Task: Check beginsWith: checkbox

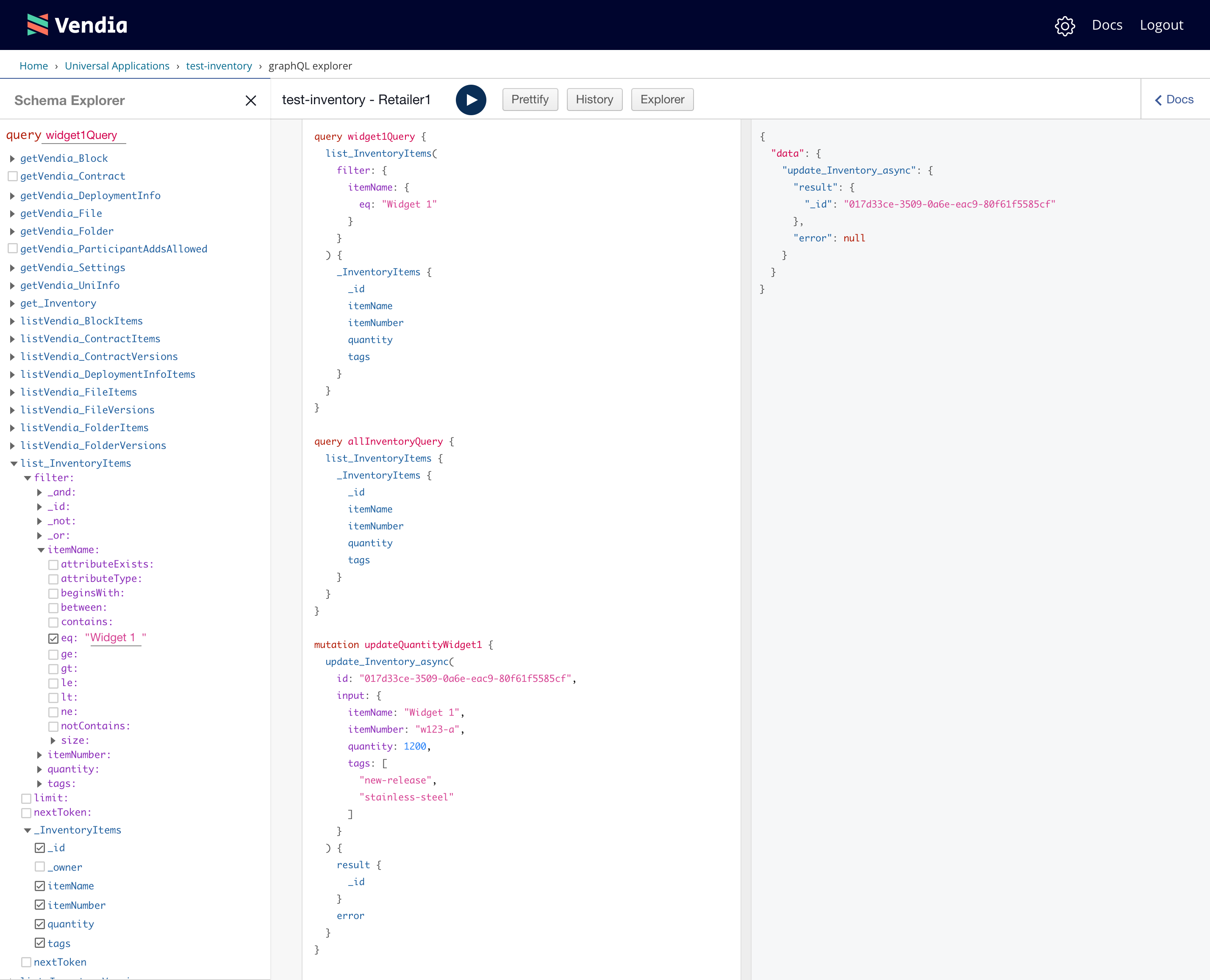Action: [53, 593]
